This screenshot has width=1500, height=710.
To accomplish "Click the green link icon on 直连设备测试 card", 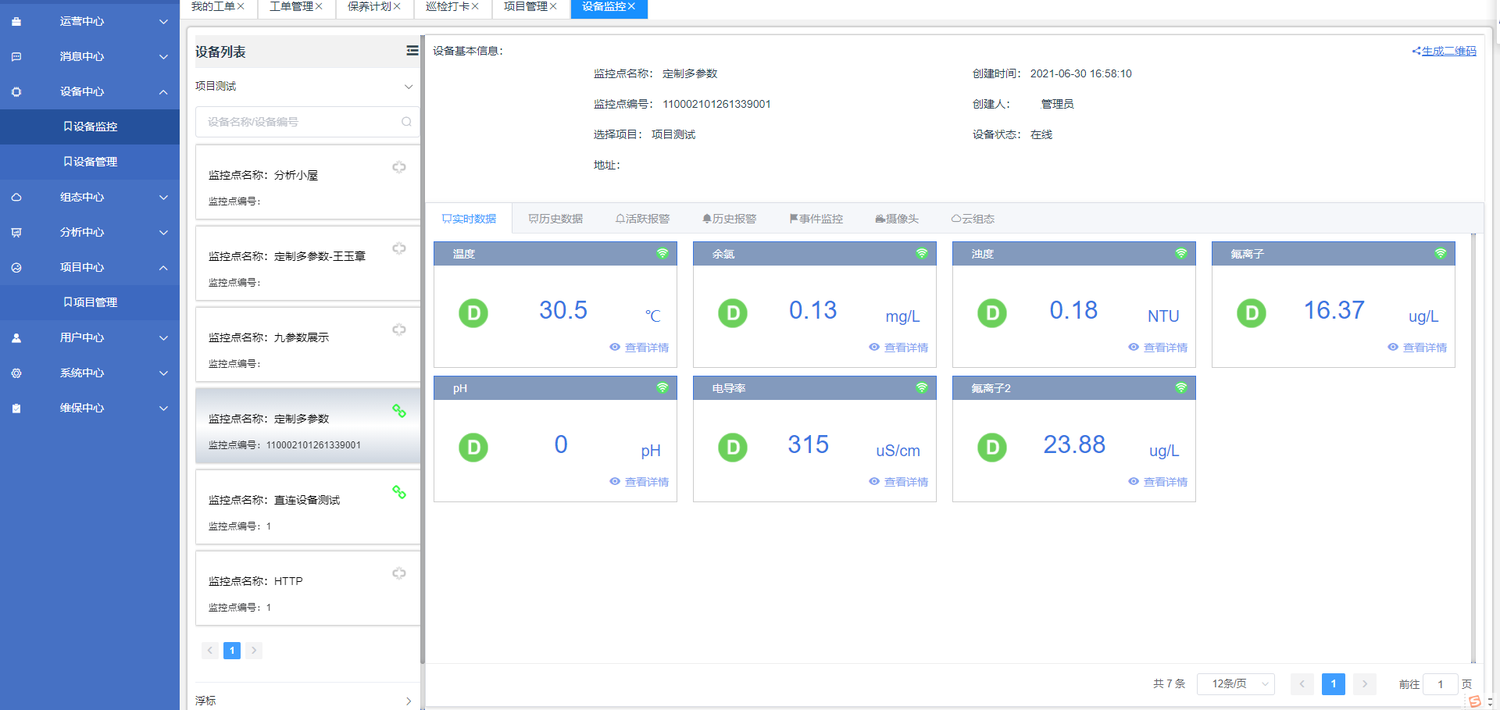I will 399,492.
